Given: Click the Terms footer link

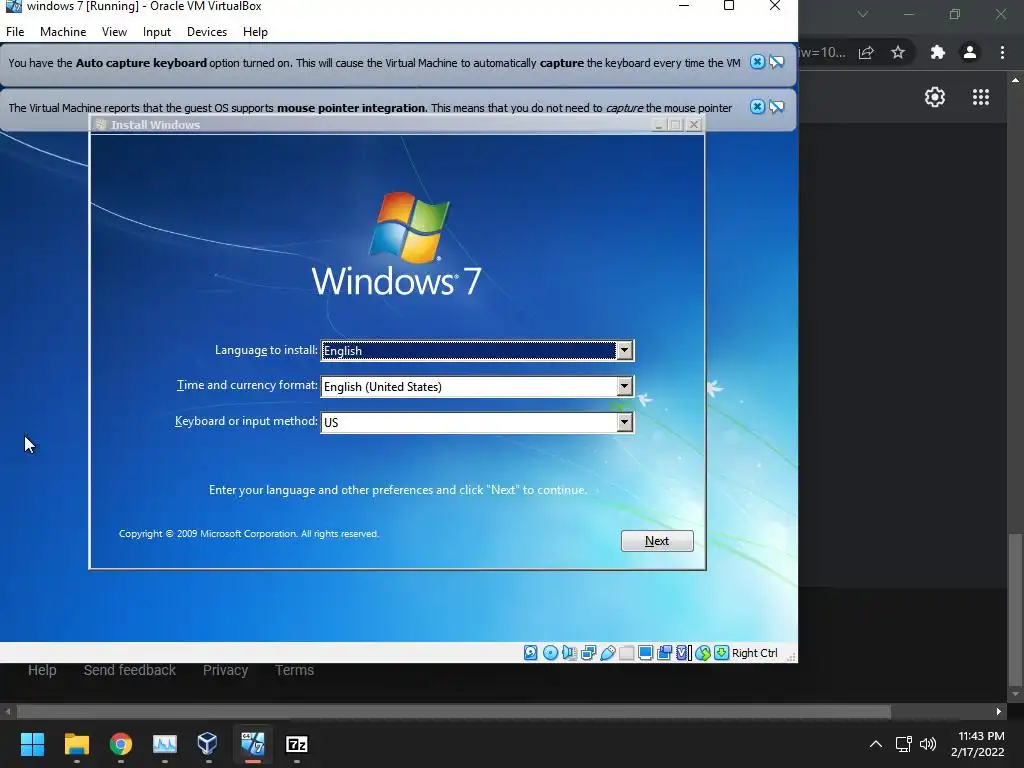Looking at the screenshot, I should coord(295,670).
